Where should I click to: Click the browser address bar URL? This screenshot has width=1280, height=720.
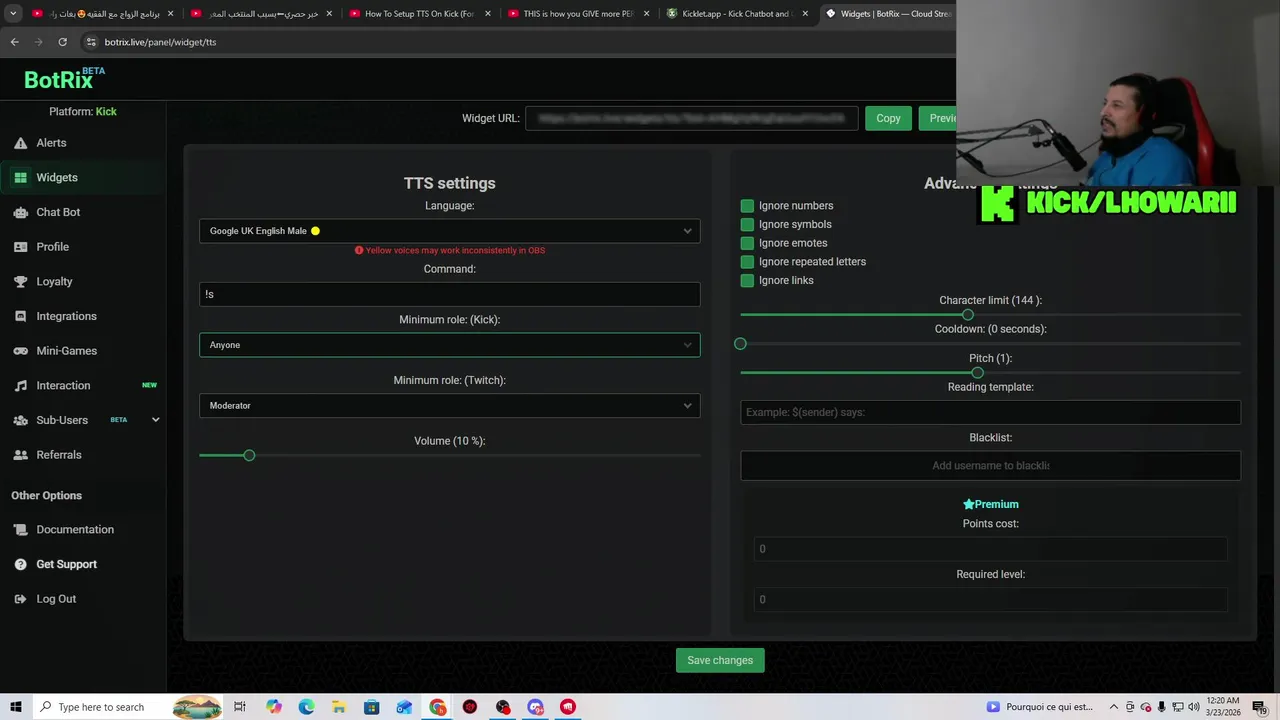coord(160,42)
